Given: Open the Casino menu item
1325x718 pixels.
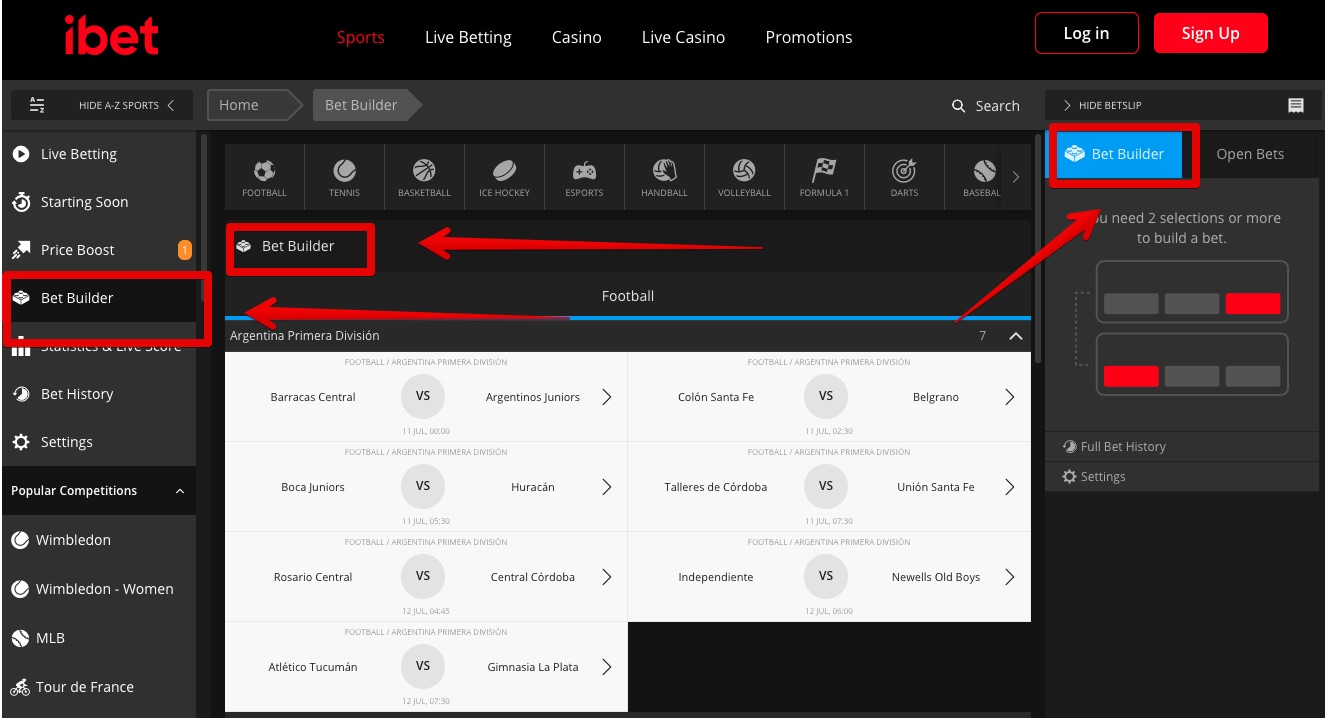Looking at the screenshot, I should 577,37.
